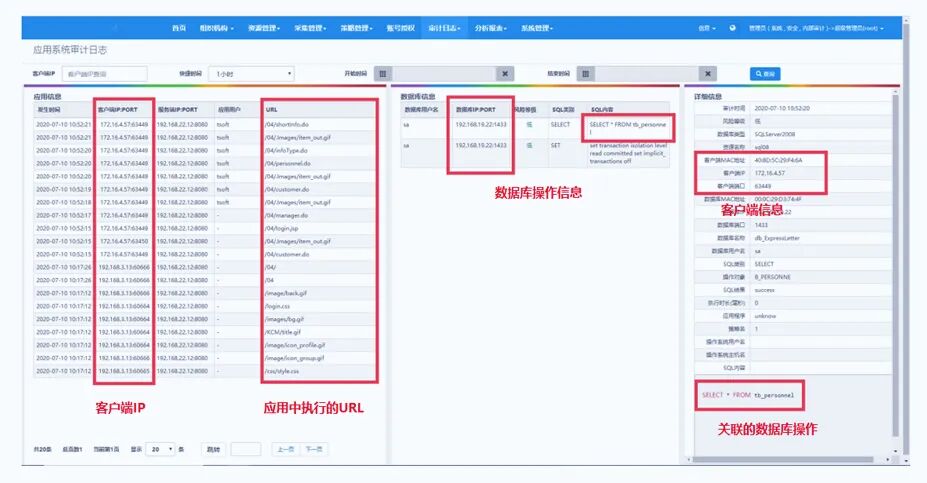Select the row with URL /image/back.gif

tap(205, 293)
